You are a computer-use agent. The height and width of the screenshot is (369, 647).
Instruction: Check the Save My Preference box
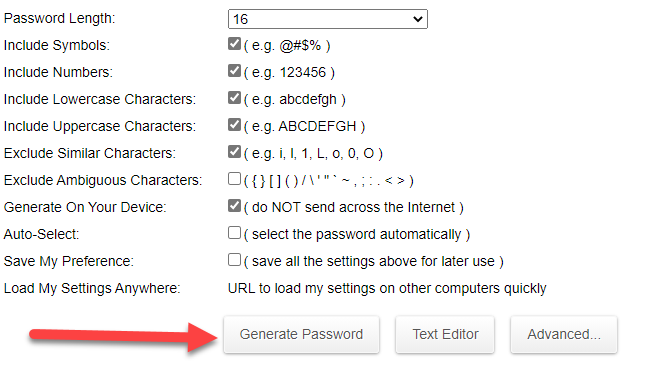tap(234, 260)
